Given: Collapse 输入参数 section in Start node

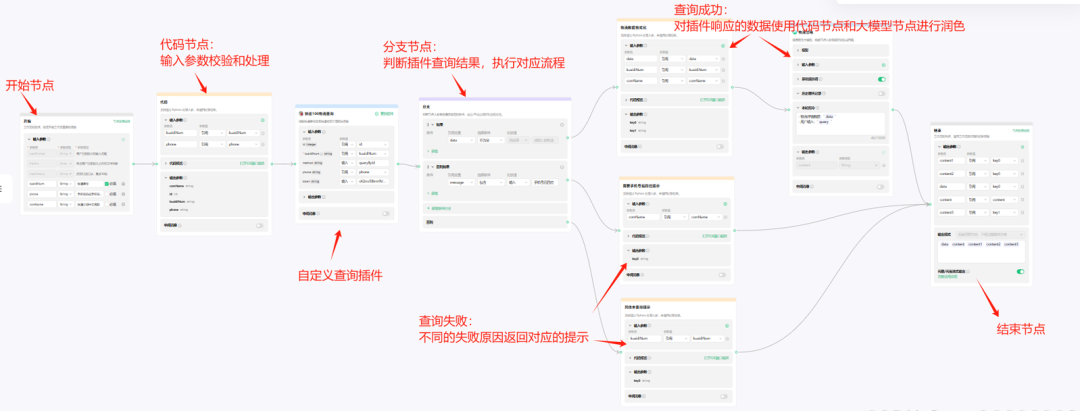Looking at the screenshot, I should point(29,139).
